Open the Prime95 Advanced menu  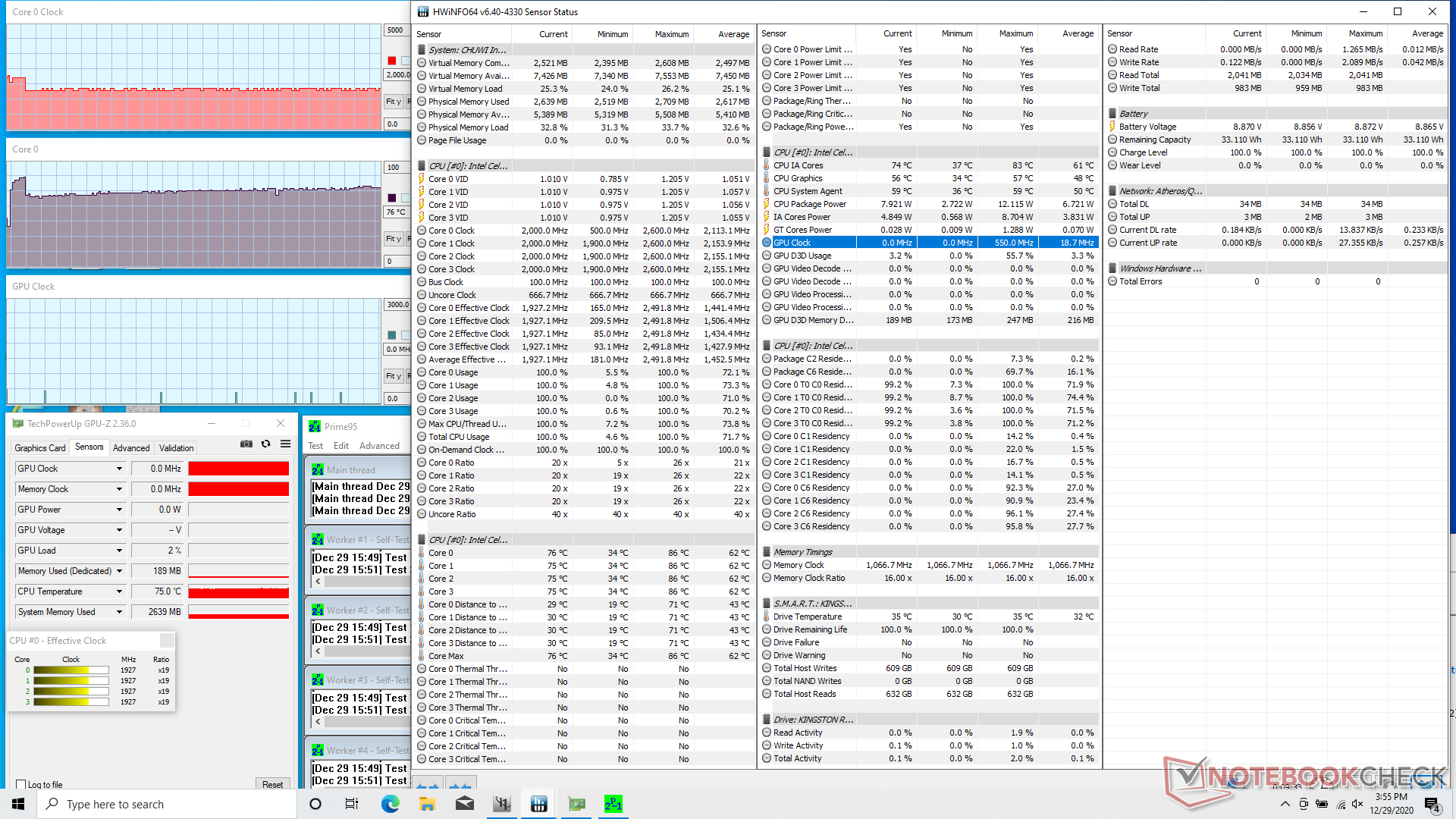[379, 446]
